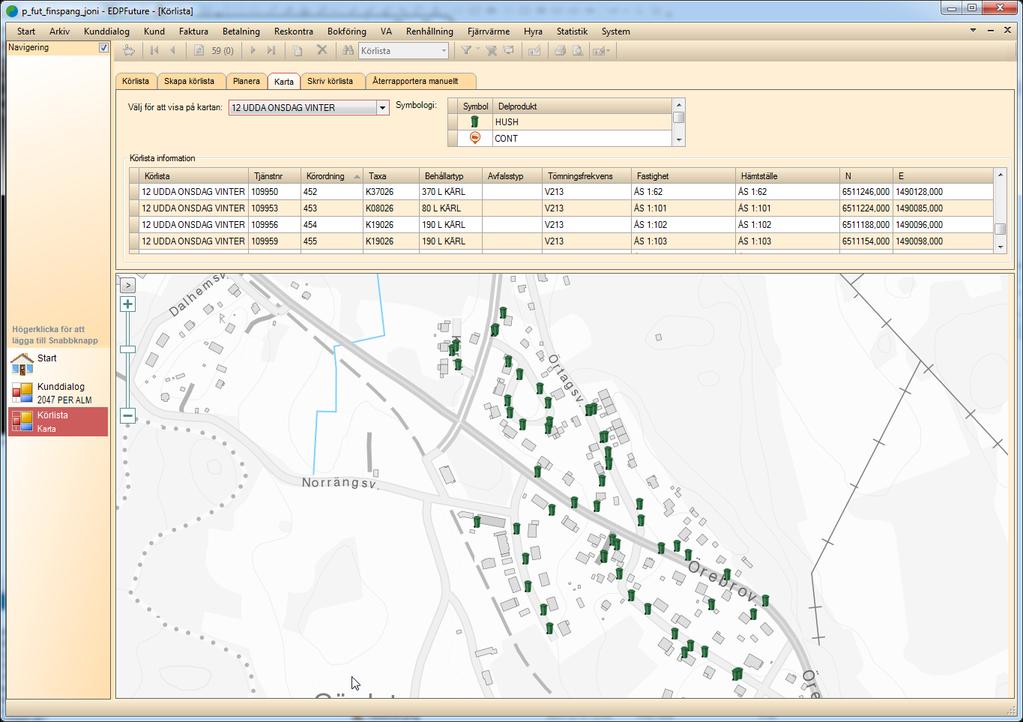
Task: Expand the map panel arrow button
Action: coord(128,285)
